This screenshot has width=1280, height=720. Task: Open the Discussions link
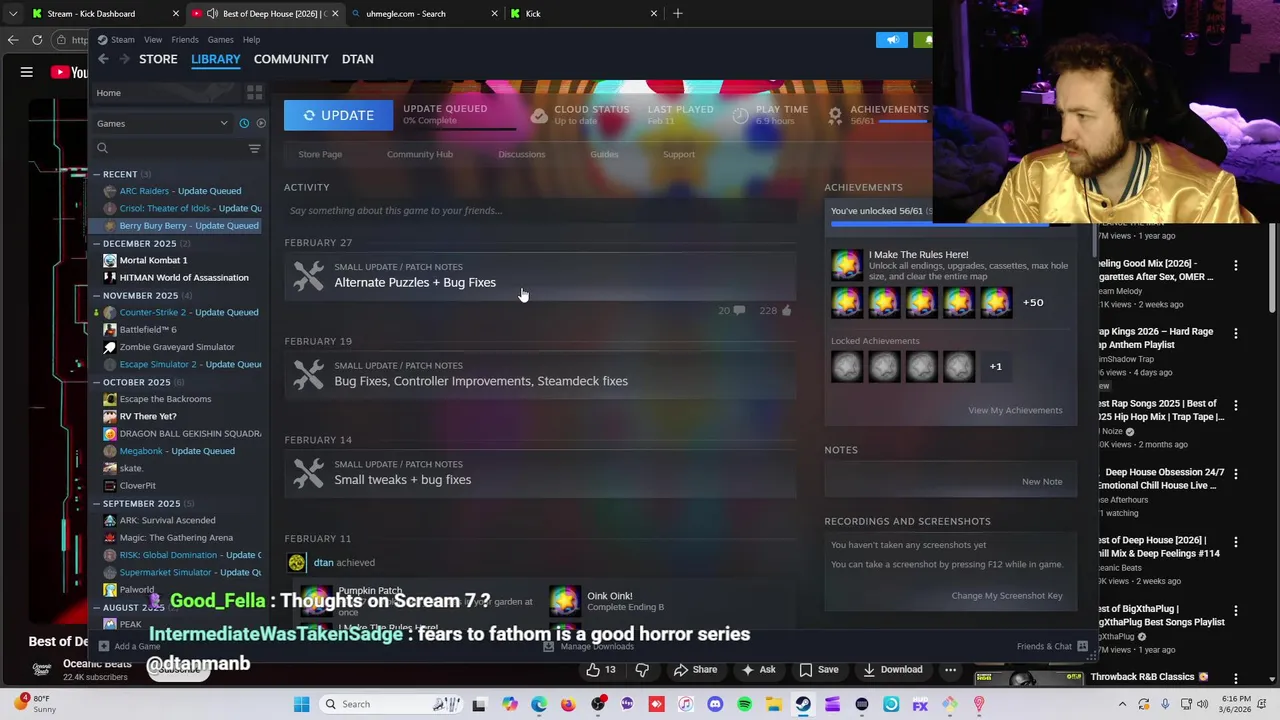pos(521,154)
